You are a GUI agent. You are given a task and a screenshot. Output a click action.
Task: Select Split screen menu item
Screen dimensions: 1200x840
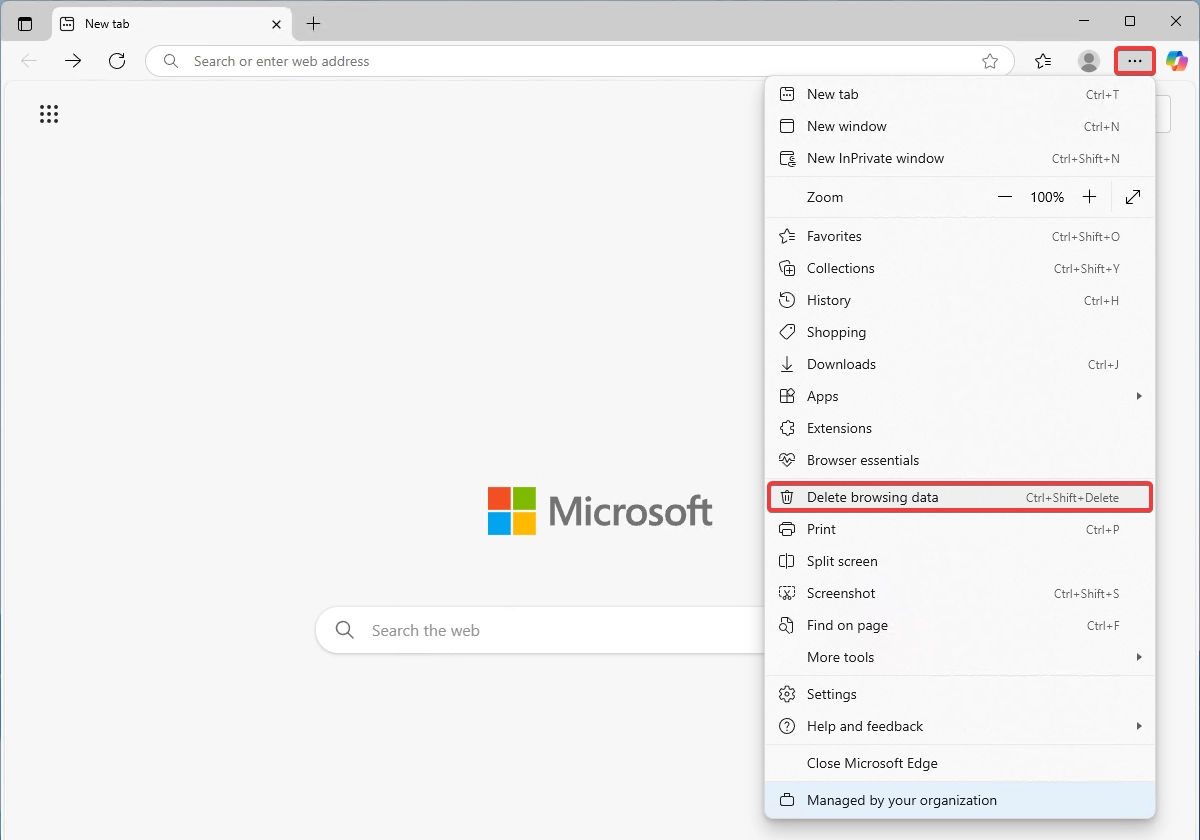coord(960,561)
